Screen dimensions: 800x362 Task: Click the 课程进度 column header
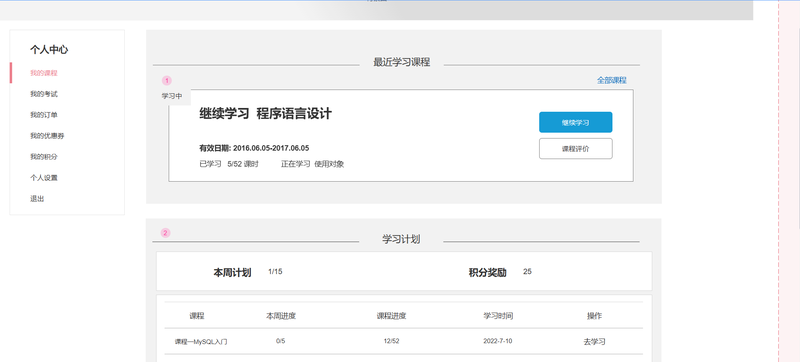point(391,316)
